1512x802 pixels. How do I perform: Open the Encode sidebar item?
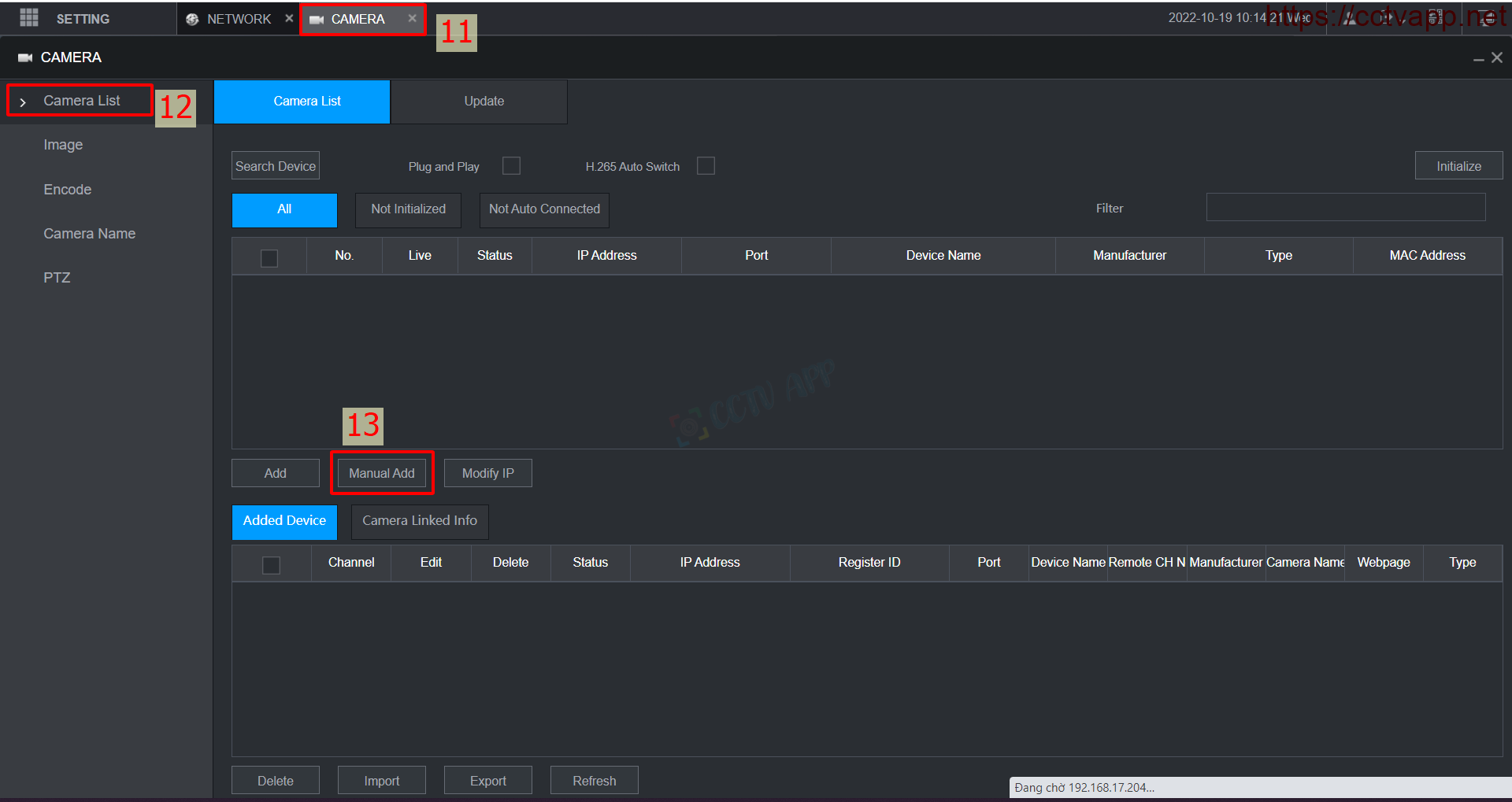(x=68, y=190)
